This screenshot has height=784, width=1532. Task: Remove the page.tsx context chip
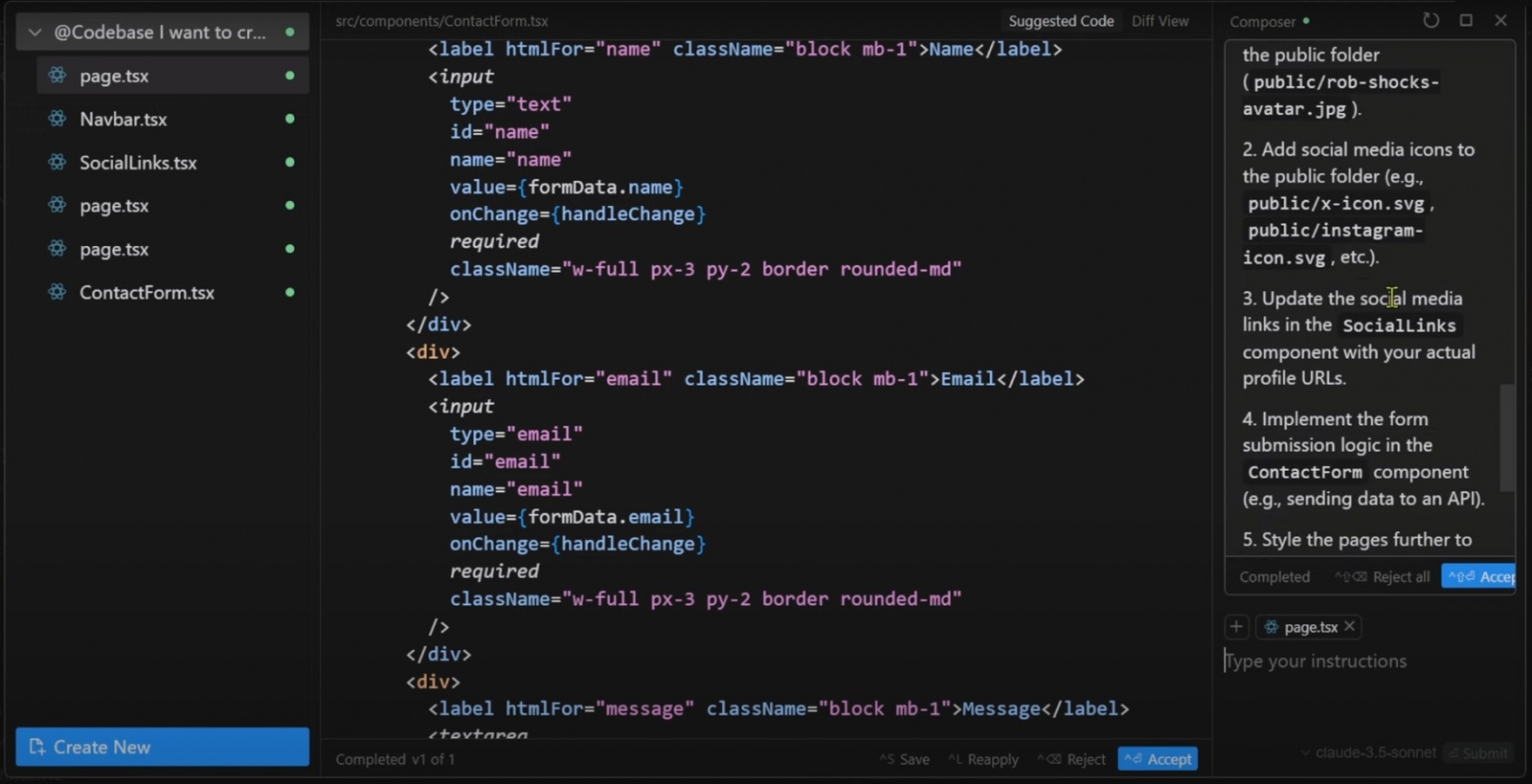coord(1350,626)
